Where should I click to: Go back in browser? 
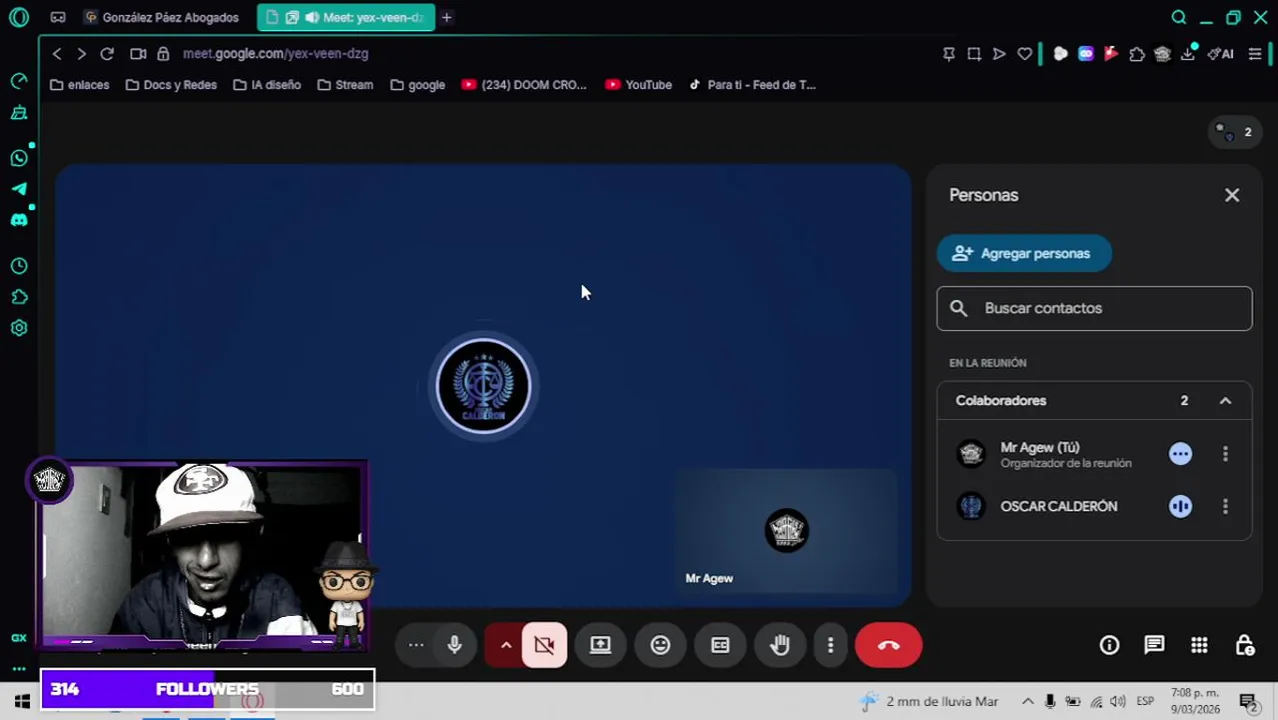tap(57, 53)
